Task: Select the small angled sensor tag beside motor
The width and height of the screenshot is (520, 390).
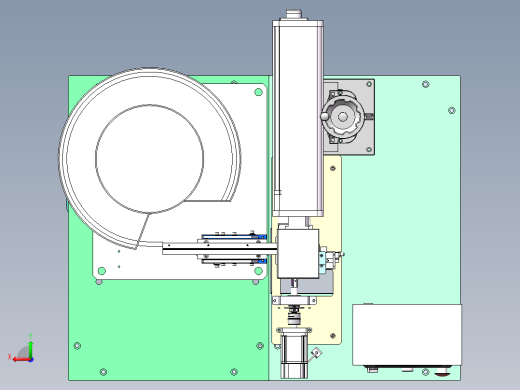Action: [x=316, y=353]
